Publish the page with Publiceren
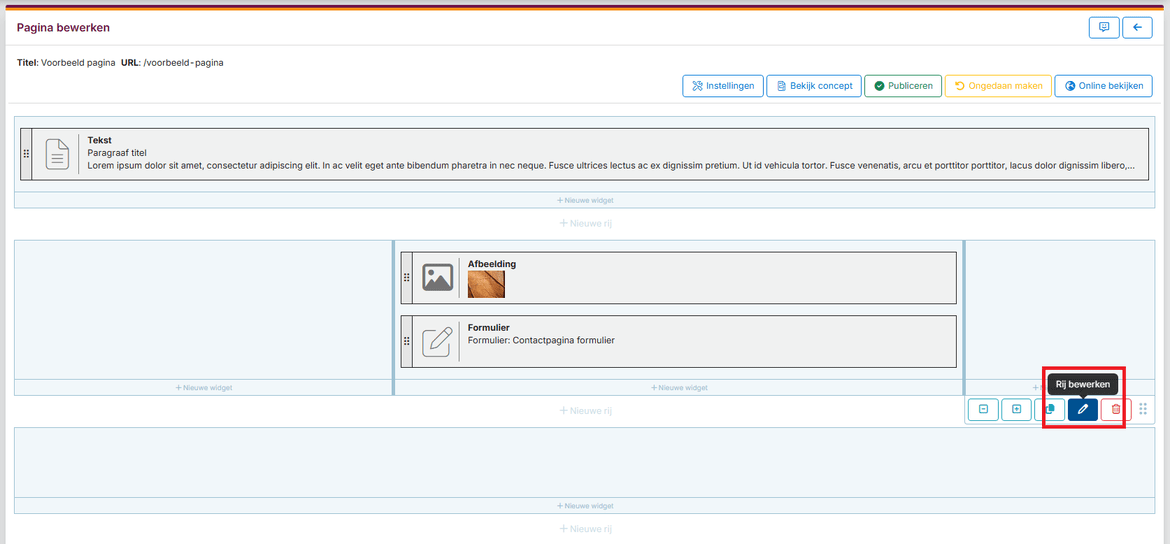1170x544 pixels. [902, 86]
